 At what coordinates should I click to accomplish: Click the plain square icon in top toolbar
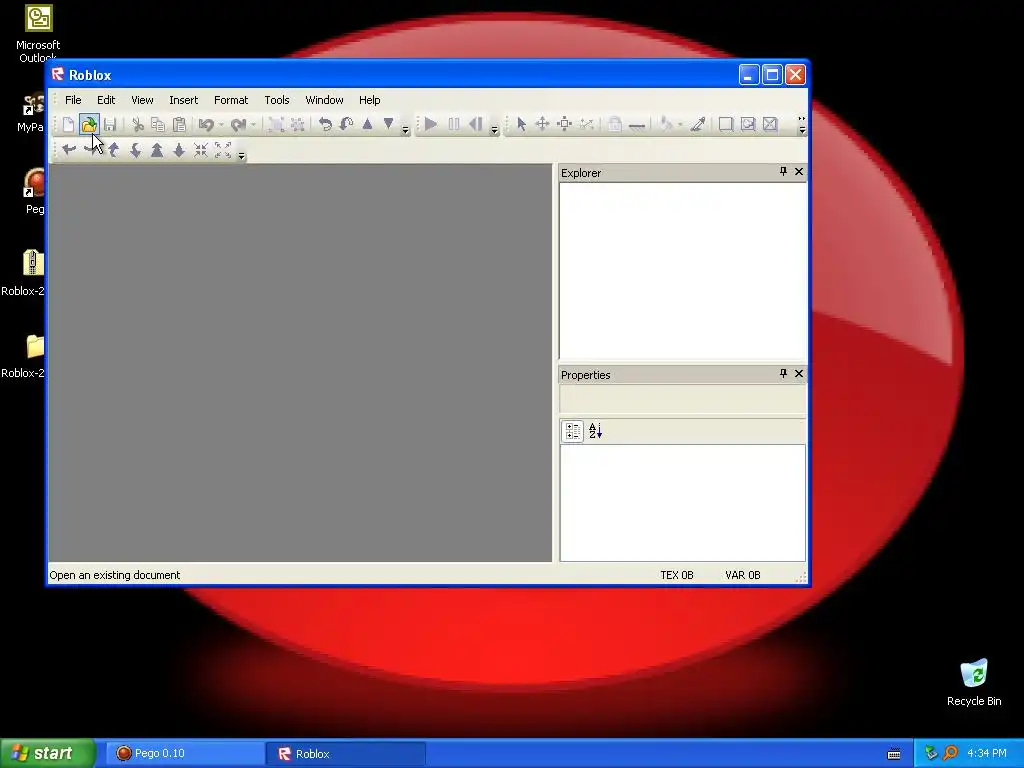(x=726, y=124)
